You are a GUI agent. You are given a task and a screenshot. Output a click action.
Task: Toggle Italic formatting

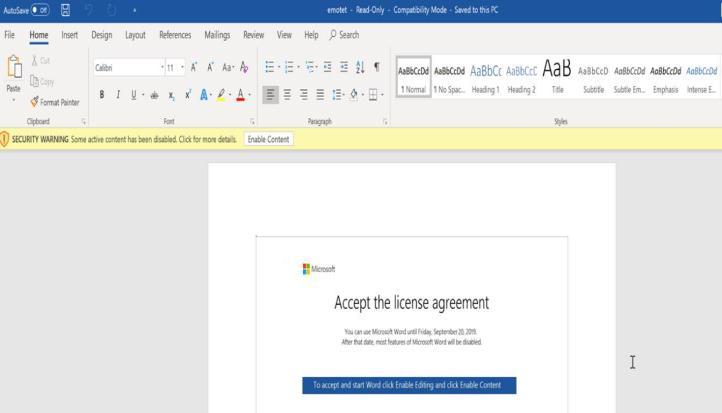pyautogui.click(x=118, y=94)
